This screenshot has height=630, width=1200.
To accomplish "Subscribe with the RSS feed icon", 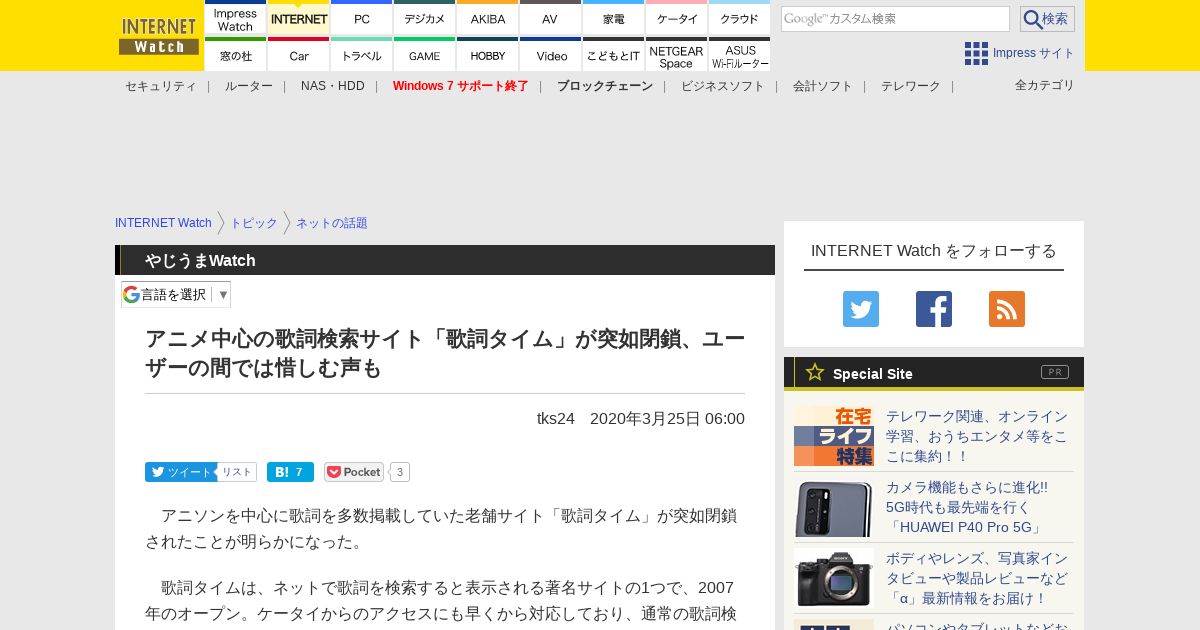I will coord(1007,309).
